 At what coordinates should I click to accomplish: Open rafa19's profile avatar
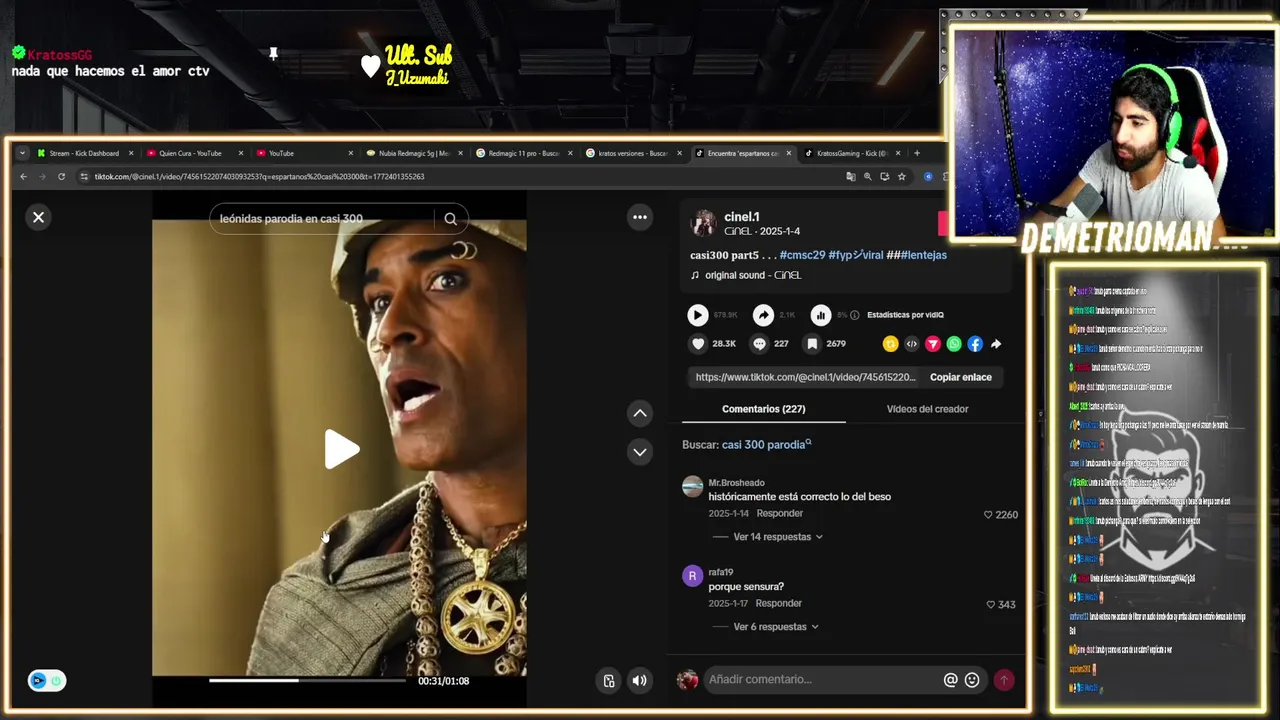(692, 575)
